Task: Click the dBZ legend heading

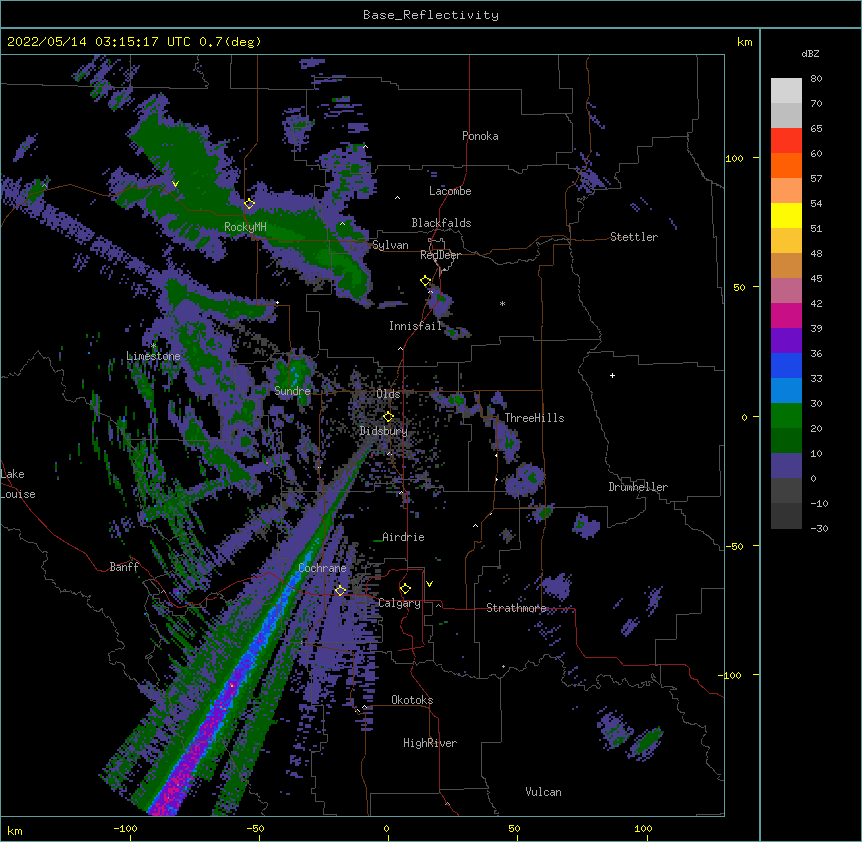Action: click(810, 54)
